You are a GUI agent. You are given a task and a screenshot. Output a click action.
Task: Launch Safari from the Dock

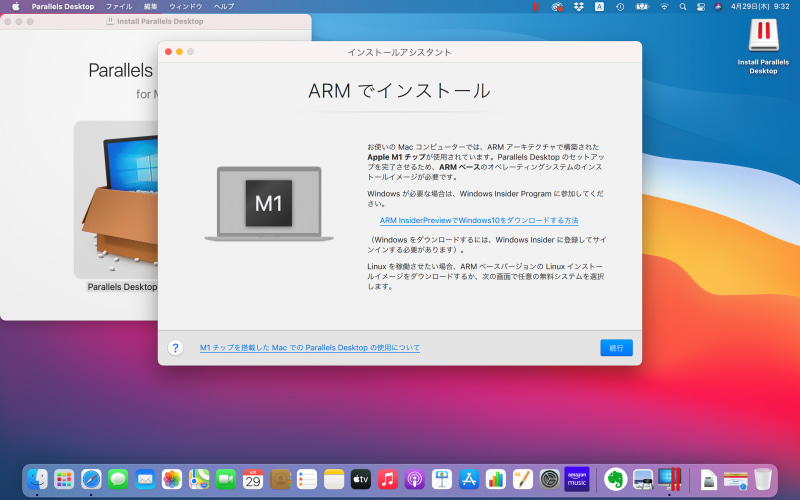click(91, 479)
